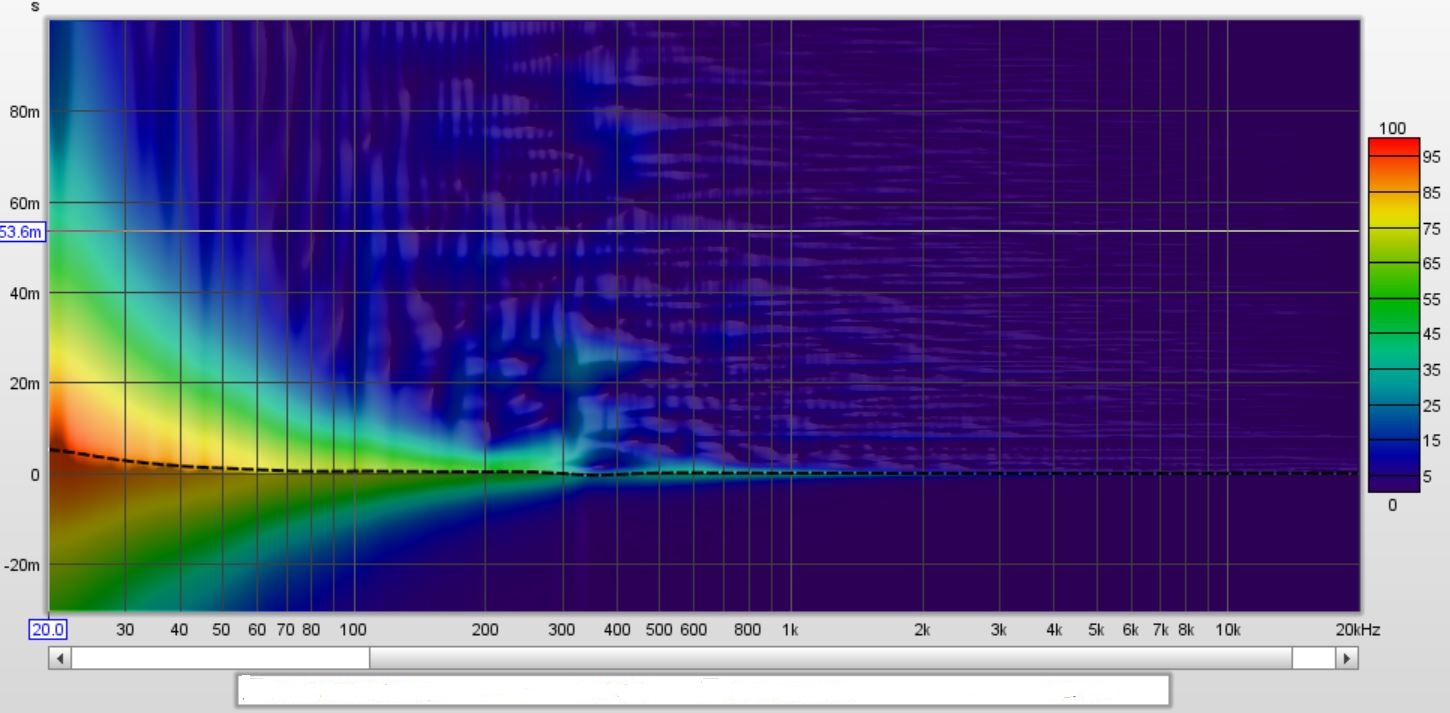Viewport: 1450px width, 713px height.
Task: Click the 80m time axis label
Action: 25,112
